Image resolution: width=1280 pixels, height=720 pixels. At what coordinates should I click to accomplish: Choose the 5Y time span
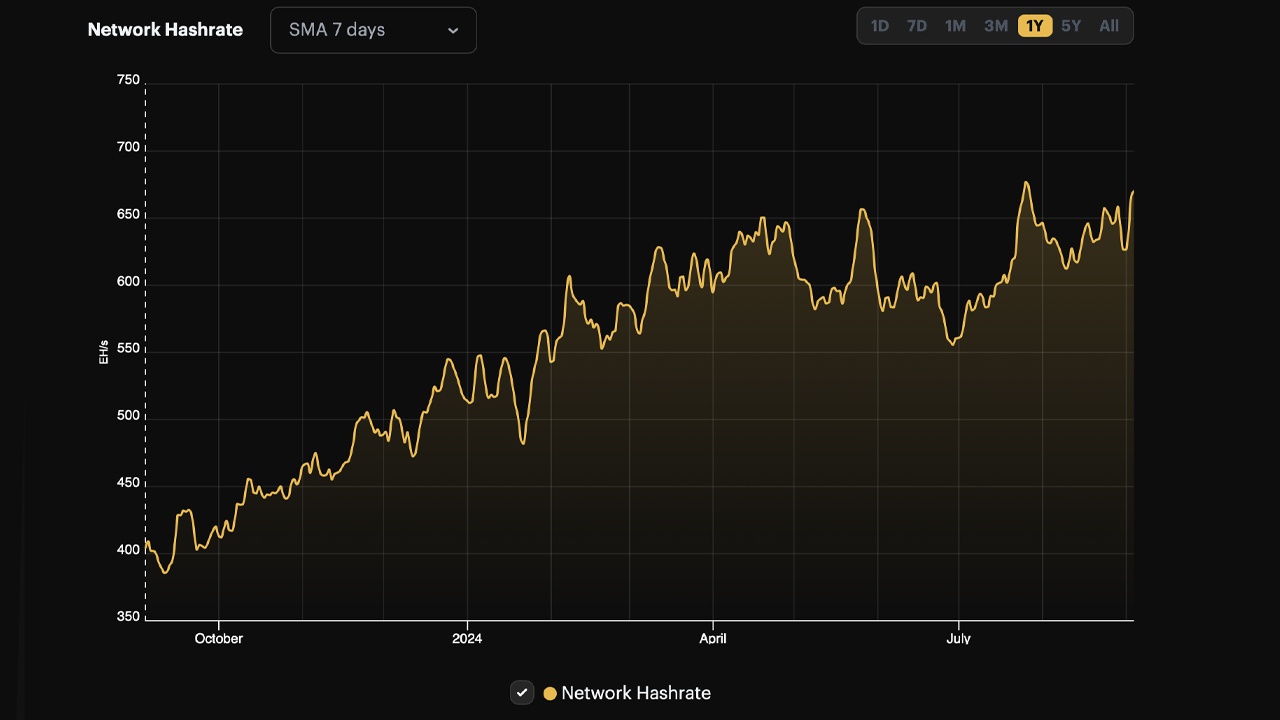[1071, 26]
